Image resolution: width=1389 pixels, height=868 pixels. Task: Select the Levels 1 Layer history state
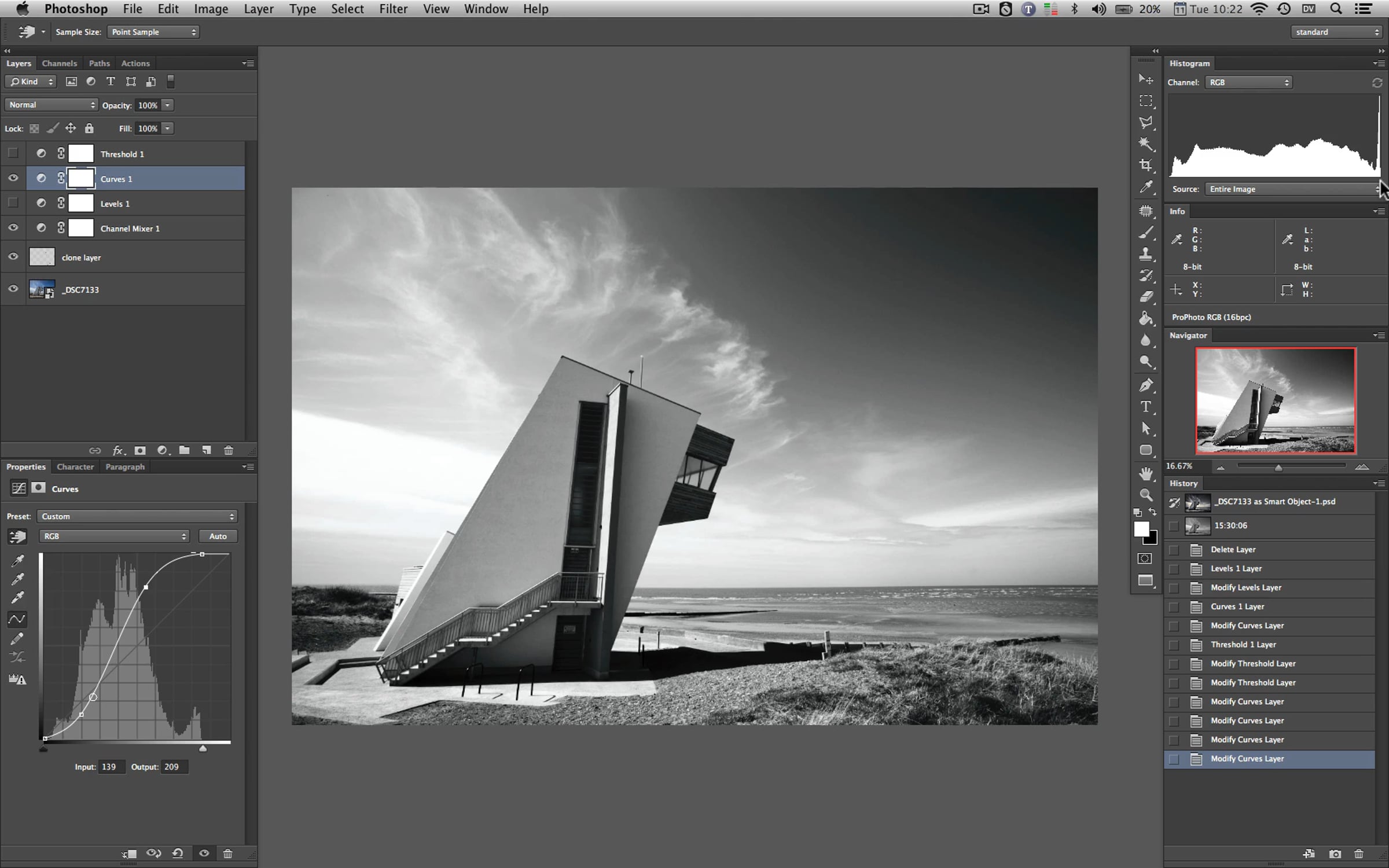pyautogui.click(x=1236, y=568)
